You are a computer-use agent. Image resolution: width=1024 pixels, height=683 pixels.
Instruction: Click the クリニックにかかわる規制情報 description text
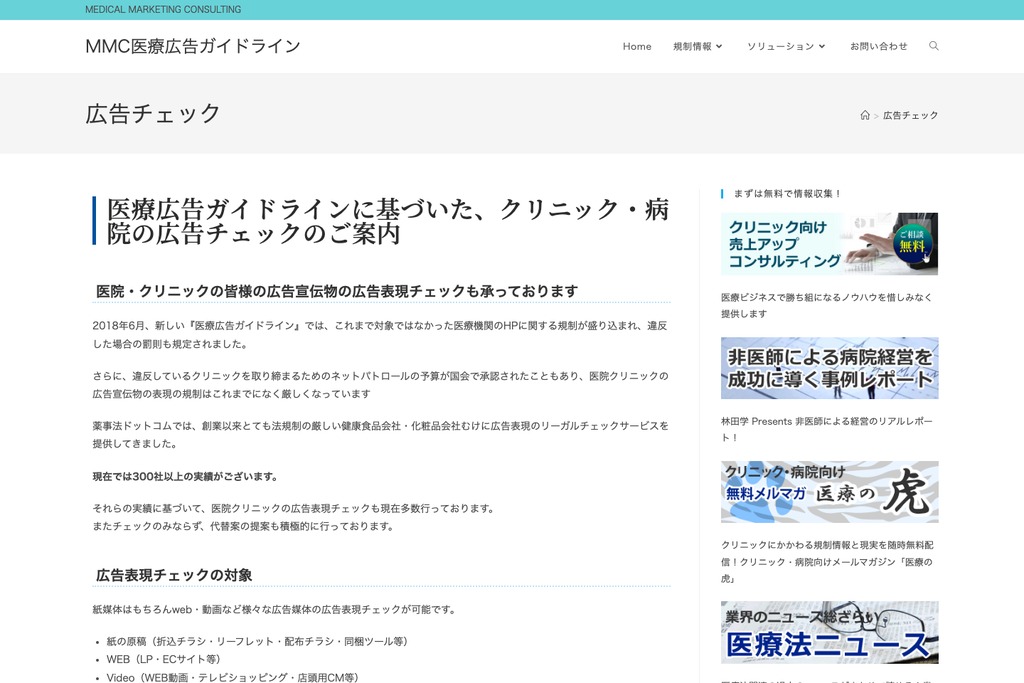827,562
